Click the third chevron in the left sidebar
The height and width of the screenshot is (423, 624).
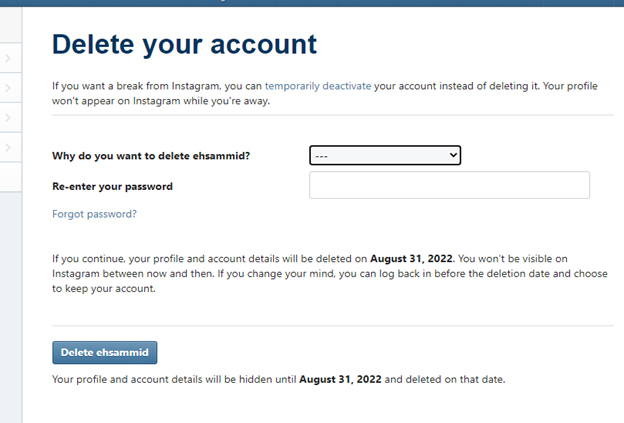(7, 119)
